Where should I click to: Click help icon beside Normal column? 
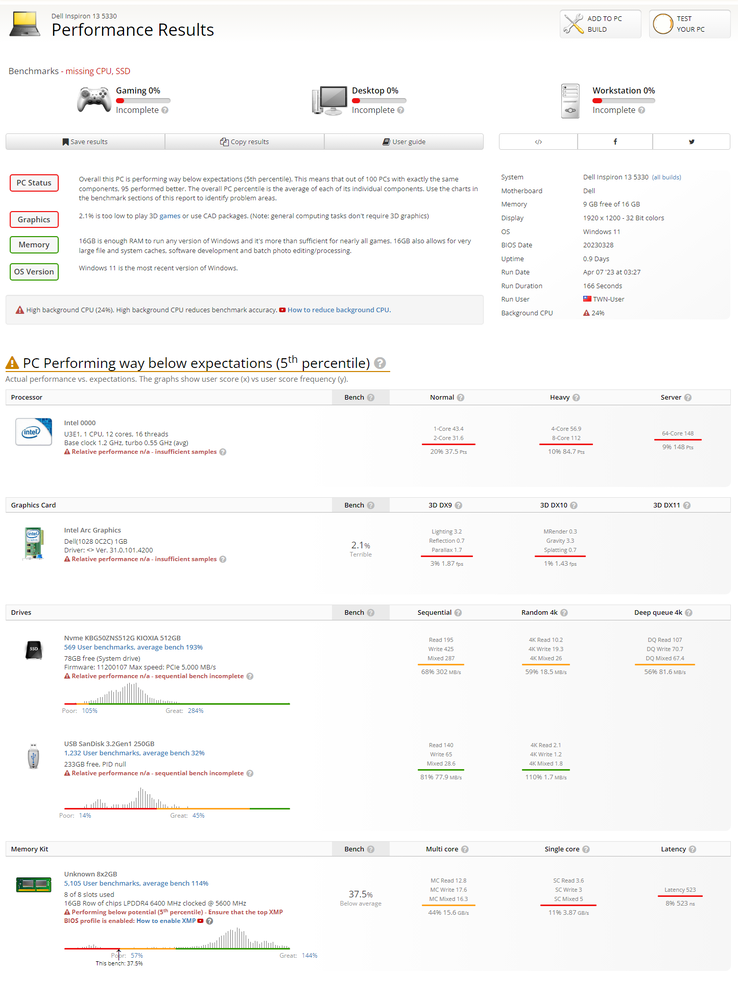(461, 398)
